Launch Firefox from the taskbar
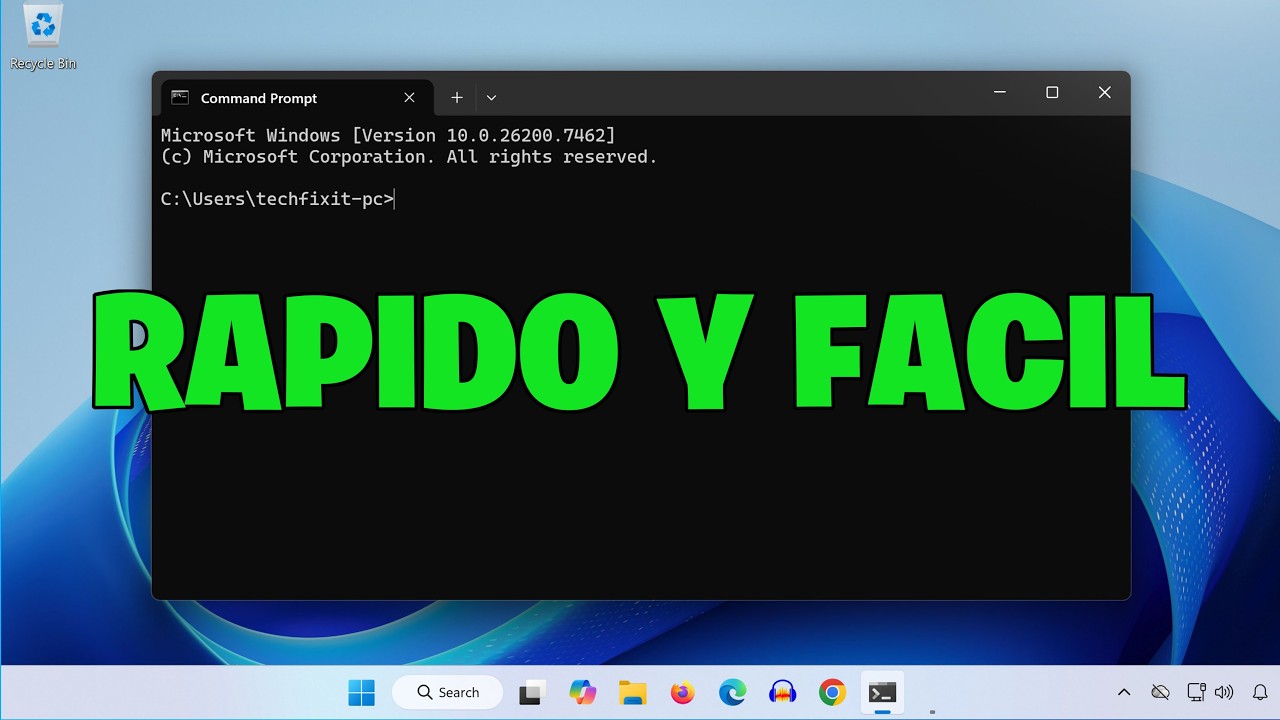Screen dimensions: 1280x720 click(682, 692)
